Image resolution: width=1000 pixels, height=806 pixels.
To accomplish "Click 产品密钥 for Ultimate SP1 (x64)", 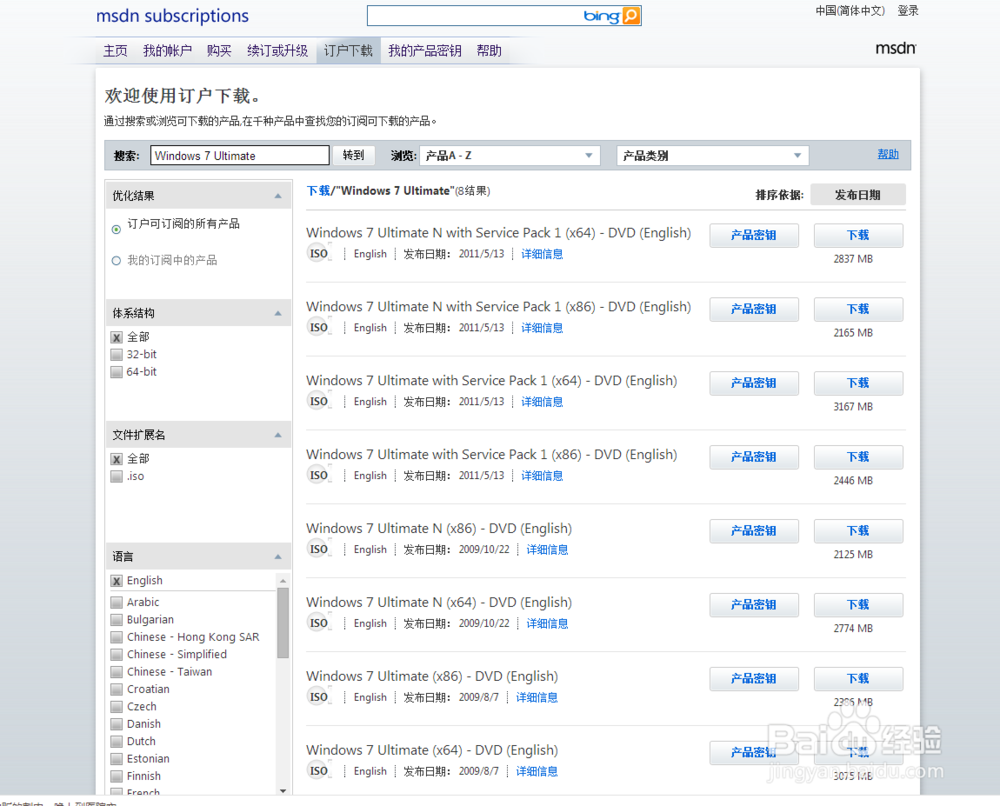I will coord(754,383).
